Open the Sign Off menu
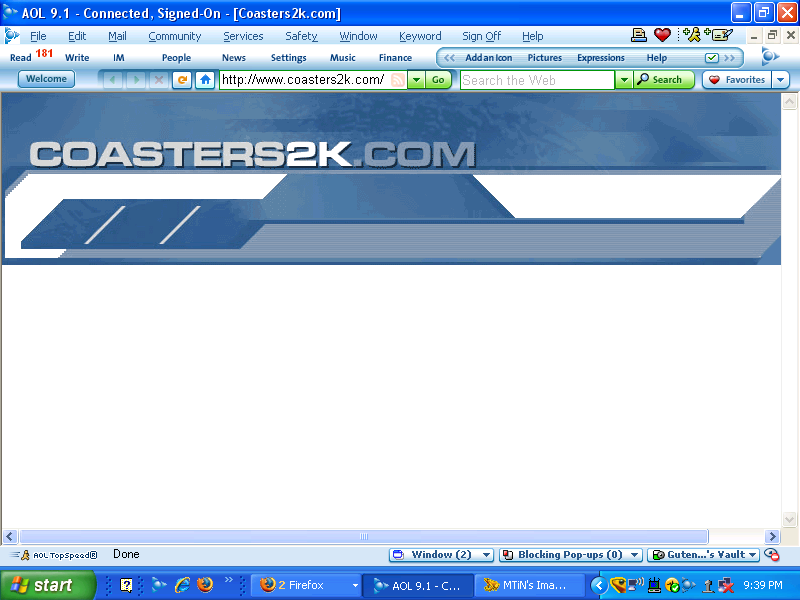Screen dimensions: 800x600 coord(482,36)
